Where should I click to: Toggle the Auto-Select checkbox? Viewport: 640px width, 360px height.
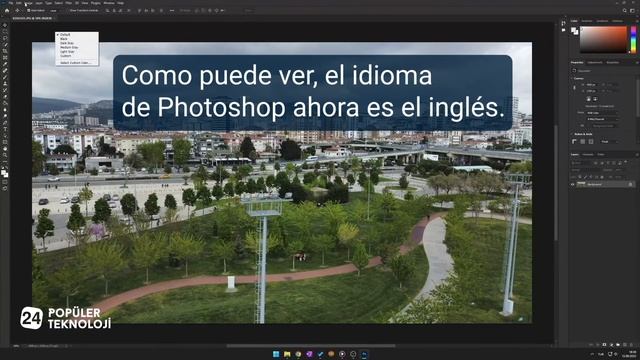coord(29,10)
